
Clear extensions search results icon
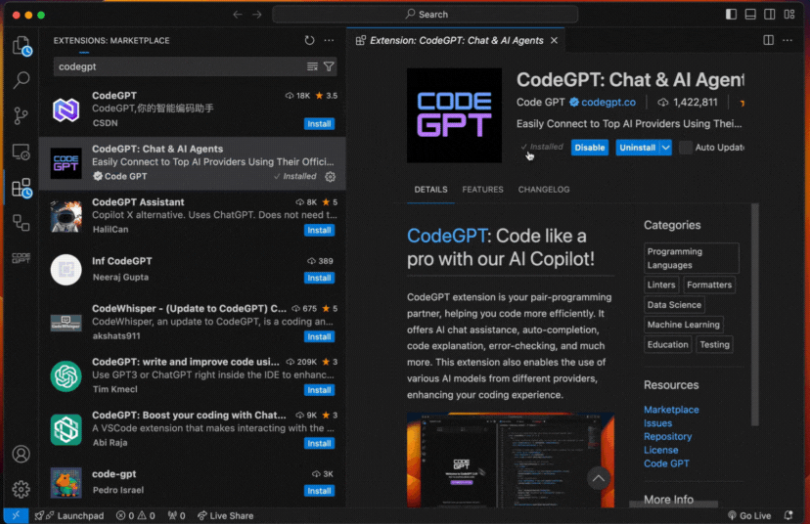312,67
